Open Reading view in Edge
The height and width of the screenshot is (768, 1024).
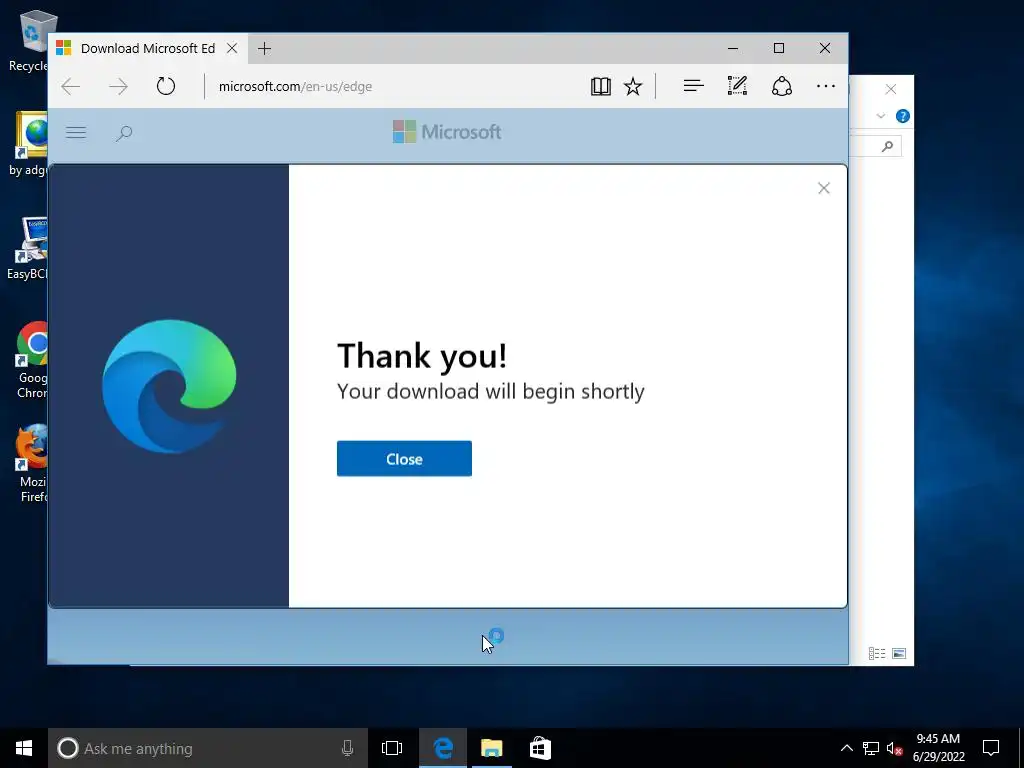click(601, 86)
